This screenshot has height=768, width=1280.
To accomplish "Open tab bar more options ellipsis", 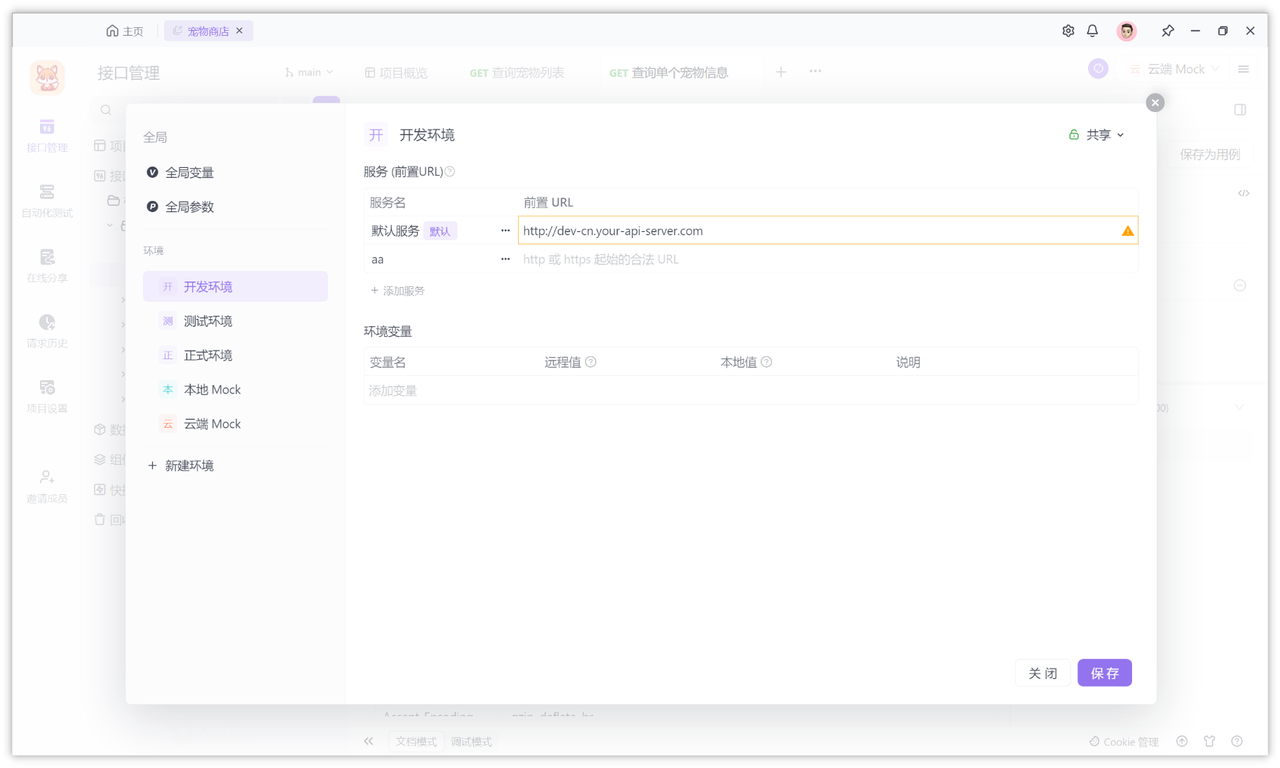I will click(x=815, y=72).
